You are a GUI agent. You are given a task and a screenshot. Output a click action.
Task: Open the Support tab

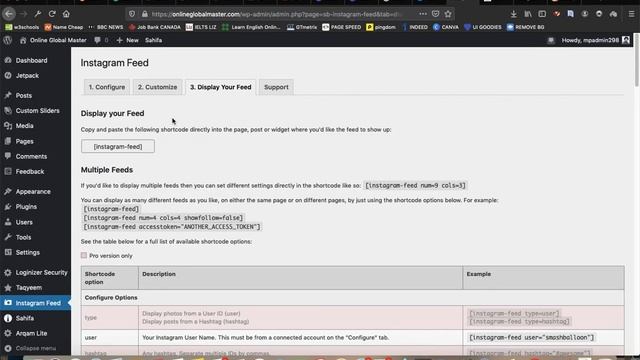point(276,87)
